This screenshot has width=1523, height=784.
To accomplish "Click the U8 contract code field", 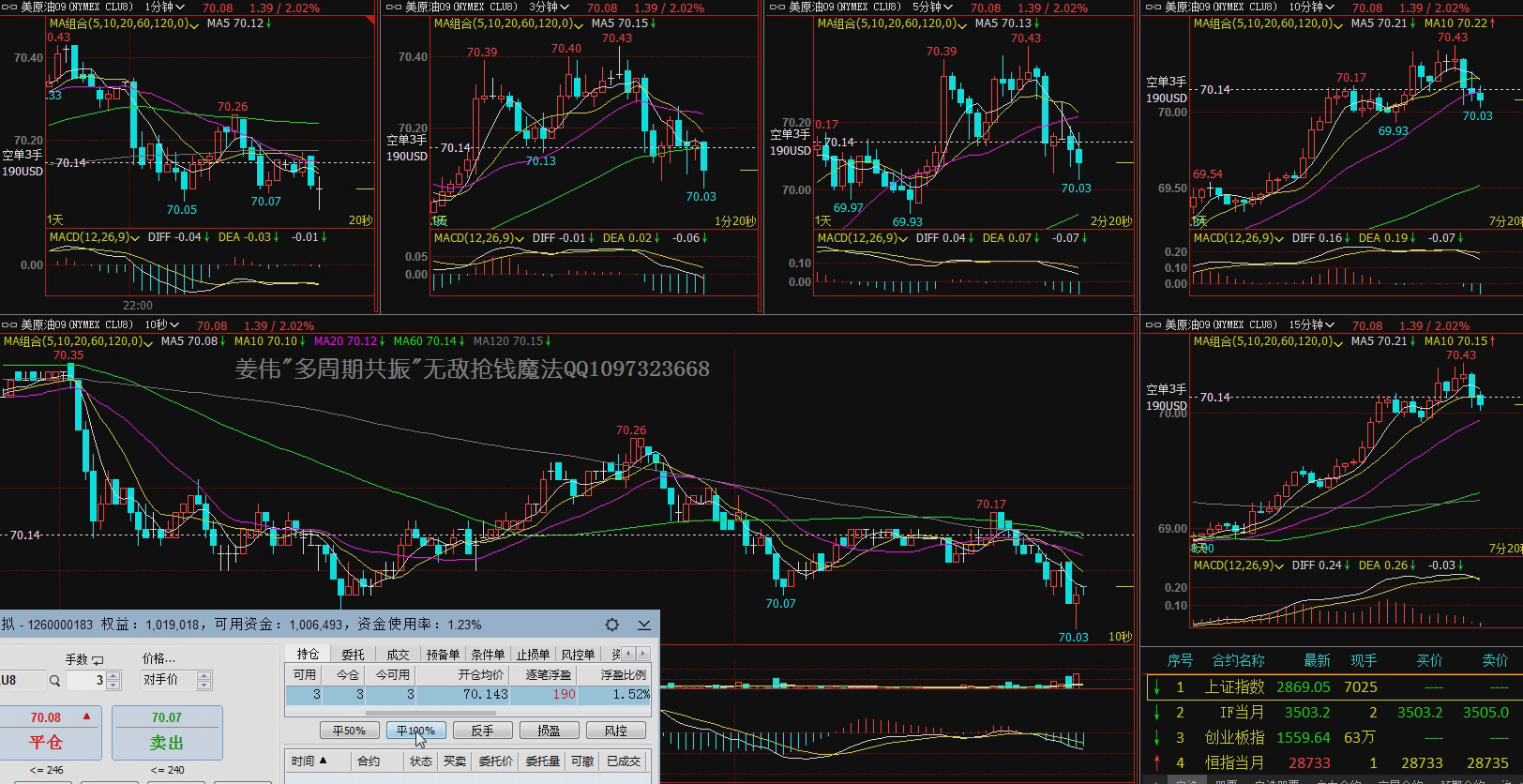I will (x=23, y=681).
